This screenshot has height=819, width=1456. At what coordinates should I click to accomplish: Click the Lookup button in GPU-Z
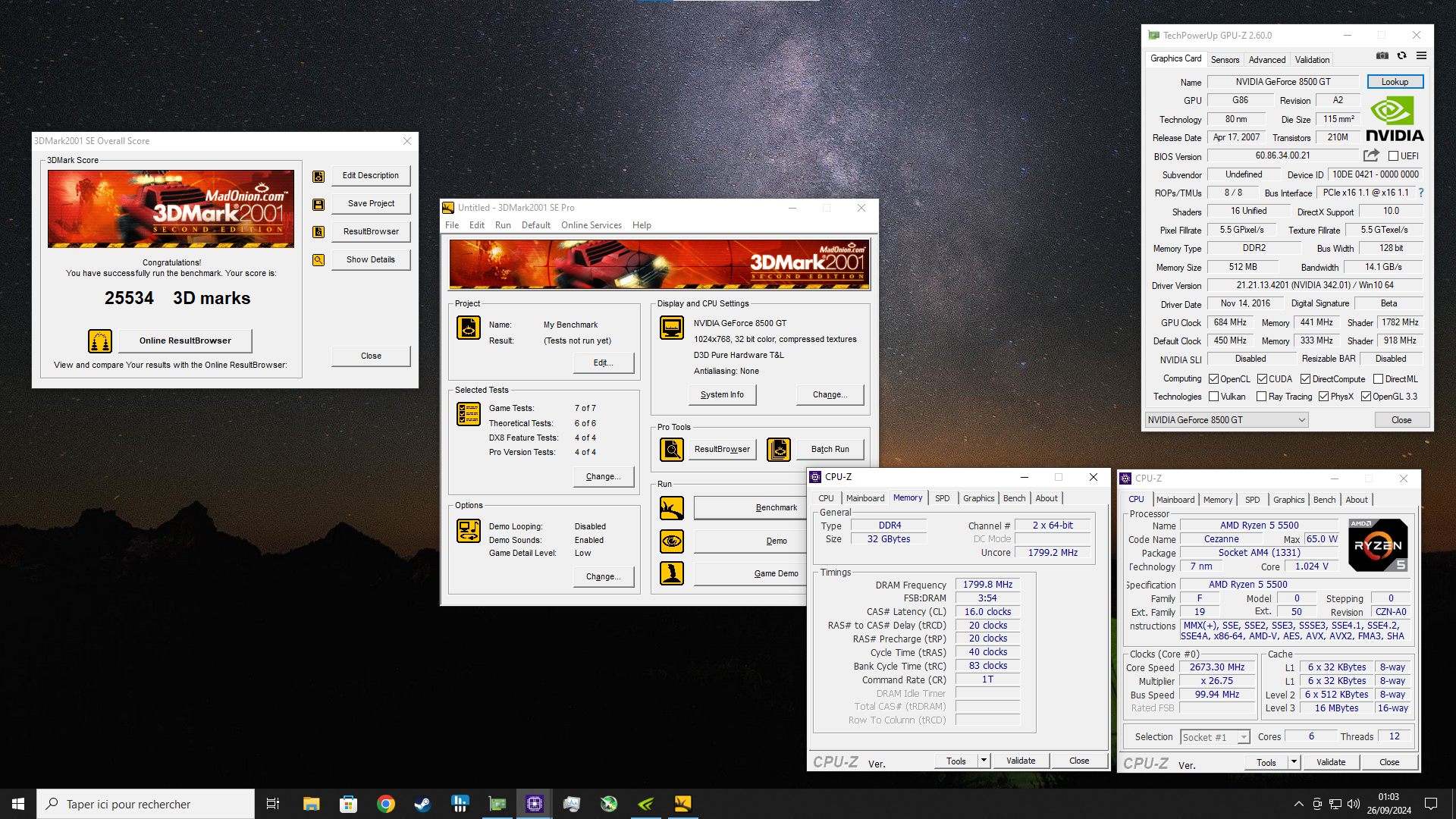[1395, 82]
